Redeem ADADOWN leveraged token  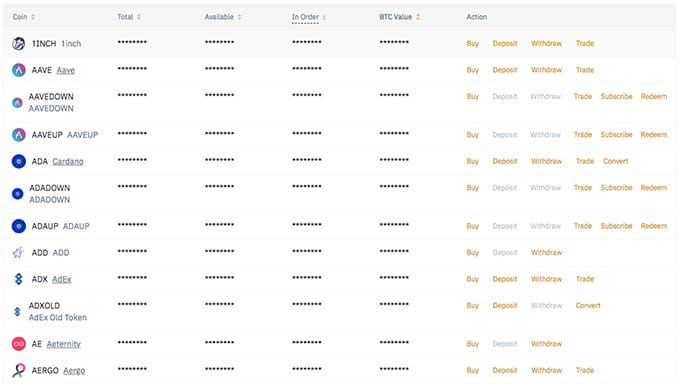(x=654, y=188)
